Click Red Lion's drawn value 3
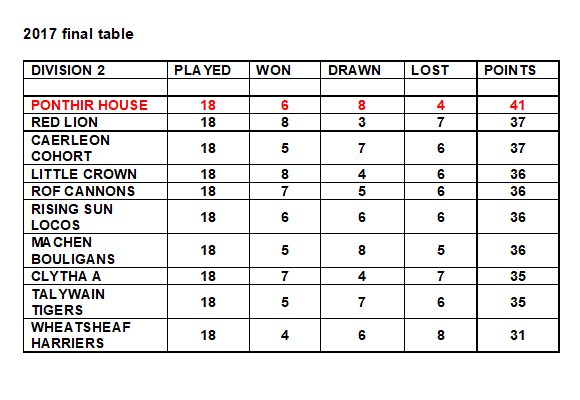 [362, 122]
